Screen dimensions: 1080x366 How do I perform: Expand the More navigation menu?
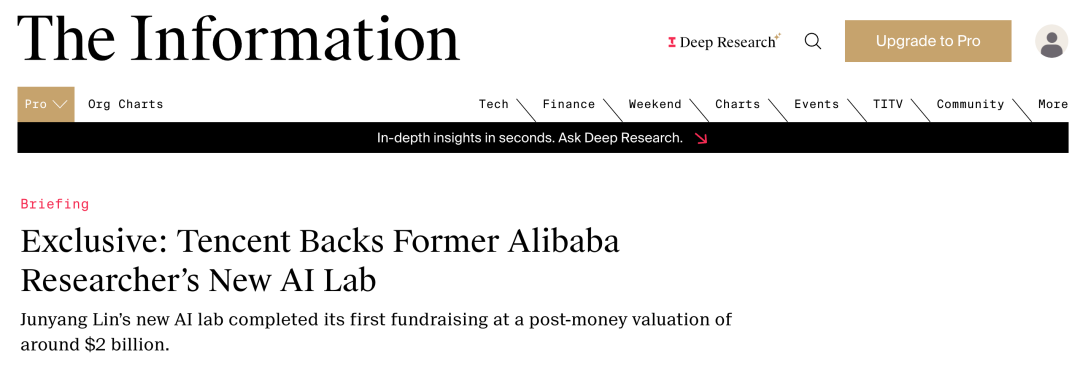pyautogui.click(x=1053, y=104)
